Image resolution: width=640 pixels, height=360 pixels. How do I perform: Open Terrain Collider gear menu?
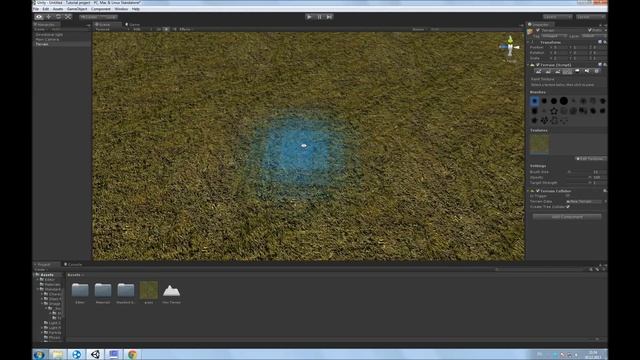(604, 191)
